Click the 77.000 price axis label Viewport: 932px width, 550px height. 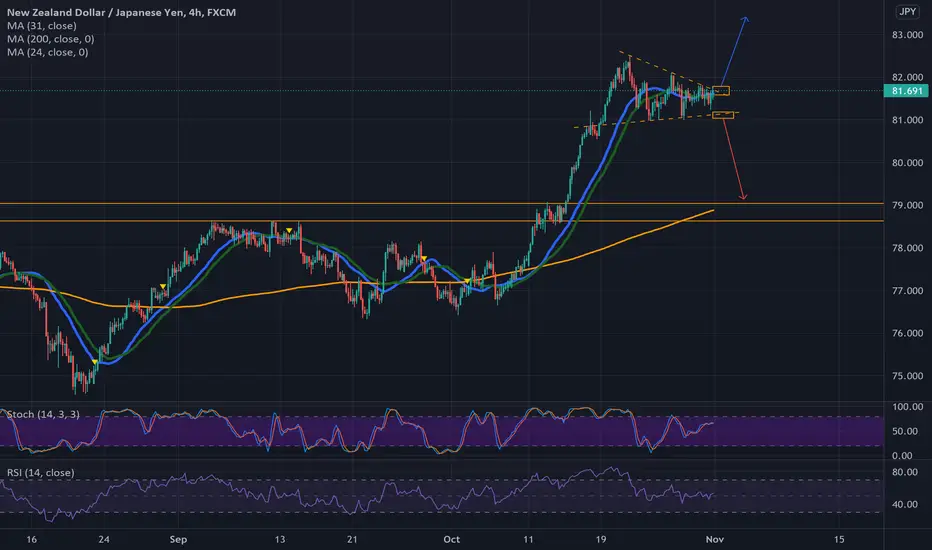(907, 291)
